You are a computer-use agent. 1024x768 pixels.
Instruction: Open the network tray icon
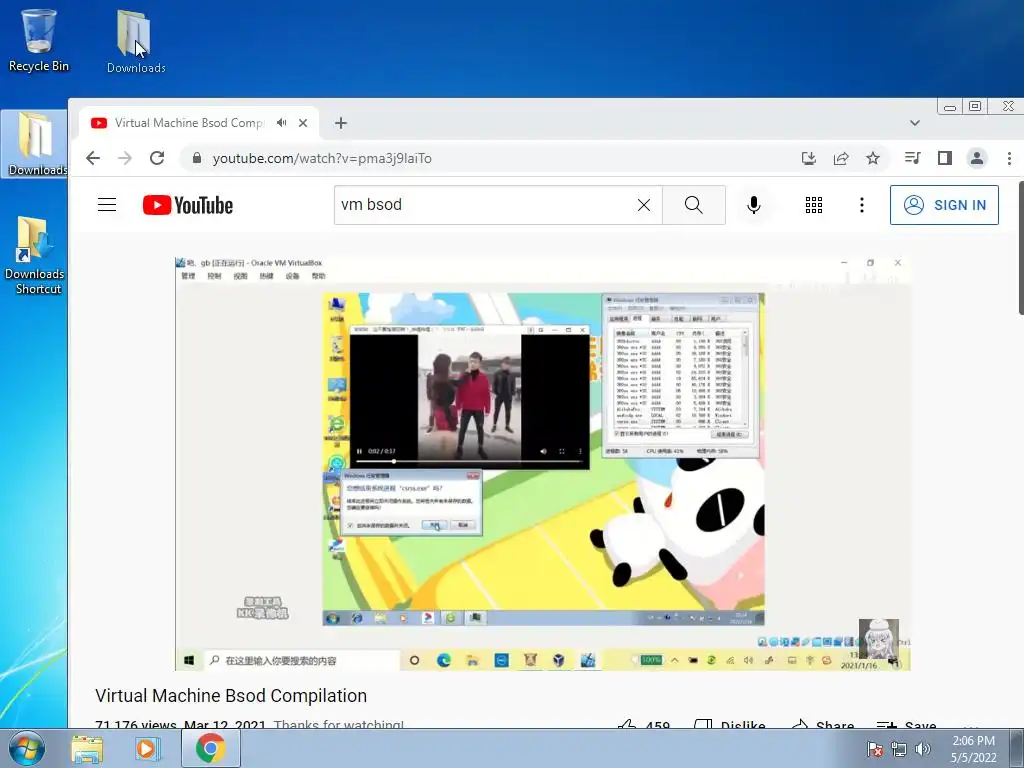[899, 749]
